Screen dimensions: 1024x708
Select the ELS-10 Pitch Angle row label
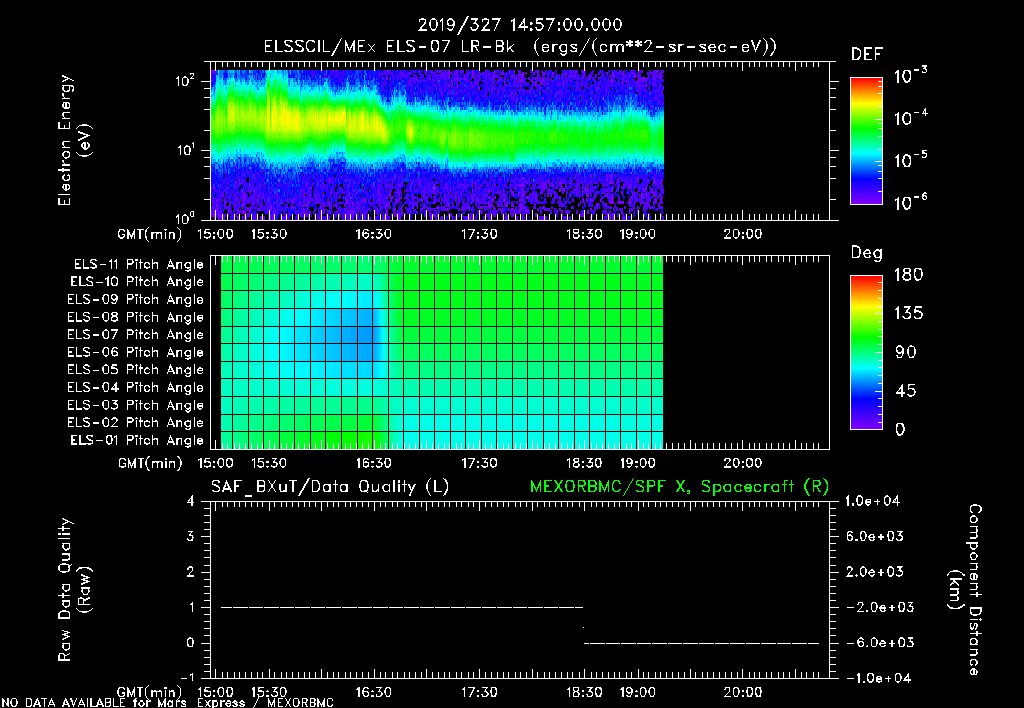(137, 282)
